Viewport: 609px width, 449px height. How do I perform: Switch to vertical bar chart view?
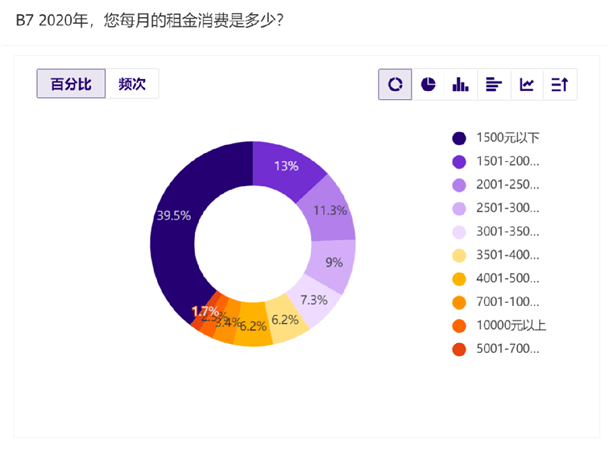tap(461, 84)
